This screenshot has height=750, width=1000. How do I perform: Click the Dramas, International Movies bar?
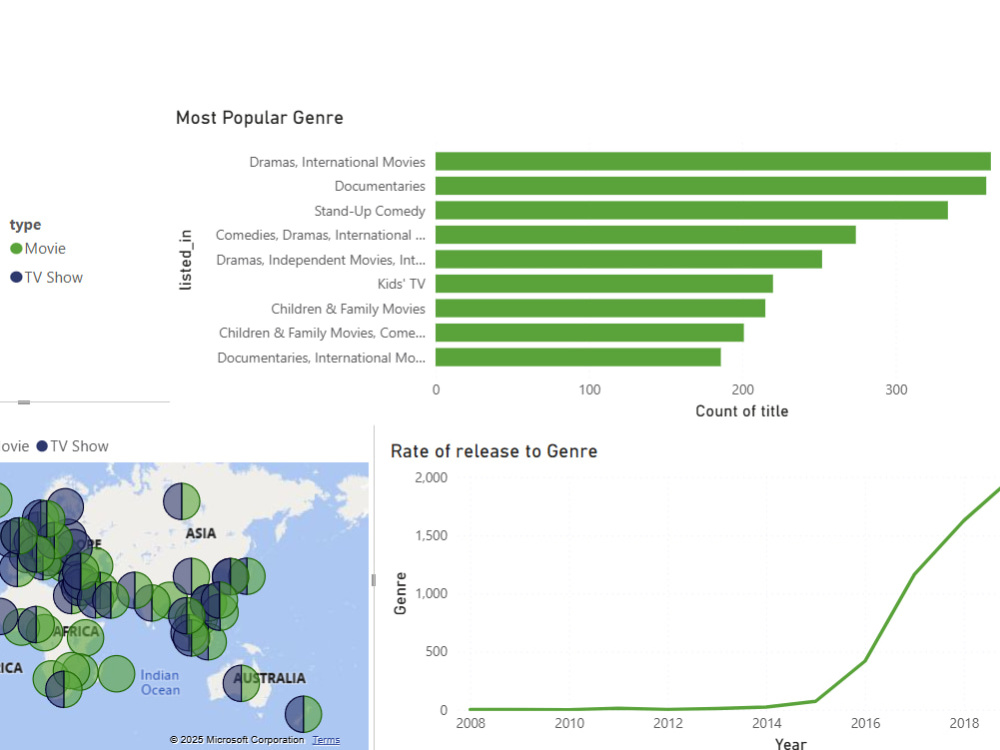(713, 161)
